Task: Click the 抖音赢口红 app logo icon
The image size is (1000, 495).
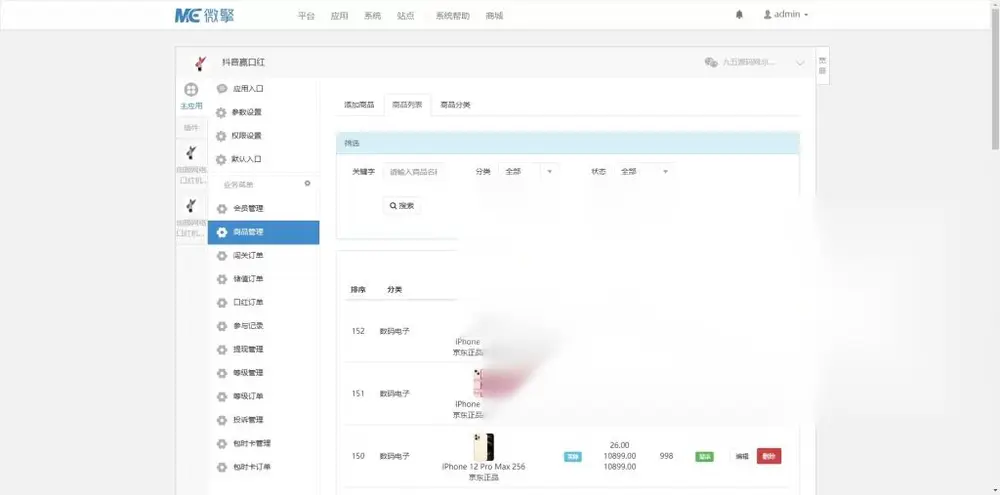Action: [x=200, y=63]
